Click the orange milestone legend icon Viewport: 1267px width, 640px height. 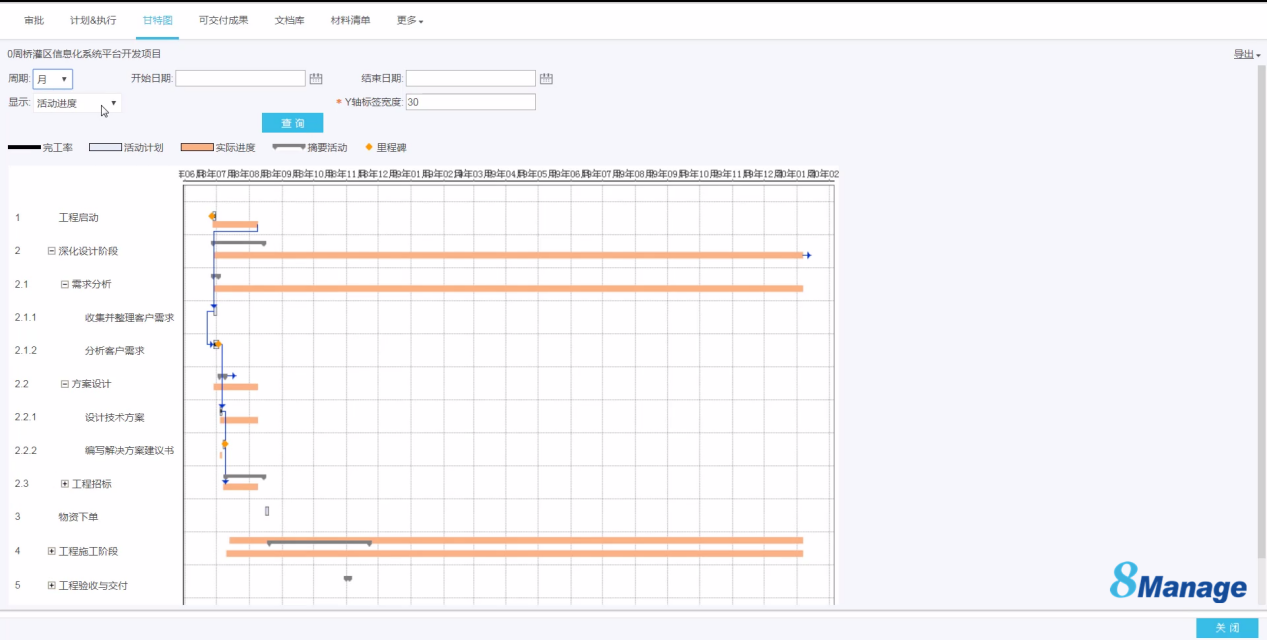coord(369,147)
